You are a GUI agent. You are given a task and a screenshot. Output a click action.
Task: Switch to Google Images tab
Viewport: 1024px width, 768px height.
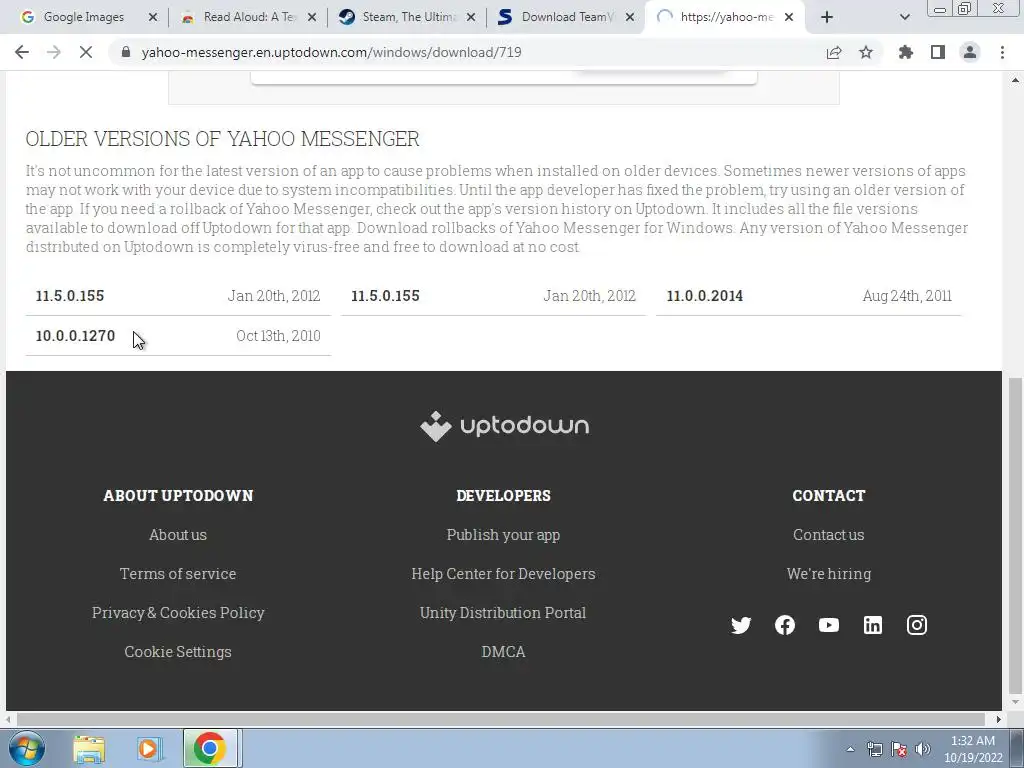pos(84,17)
